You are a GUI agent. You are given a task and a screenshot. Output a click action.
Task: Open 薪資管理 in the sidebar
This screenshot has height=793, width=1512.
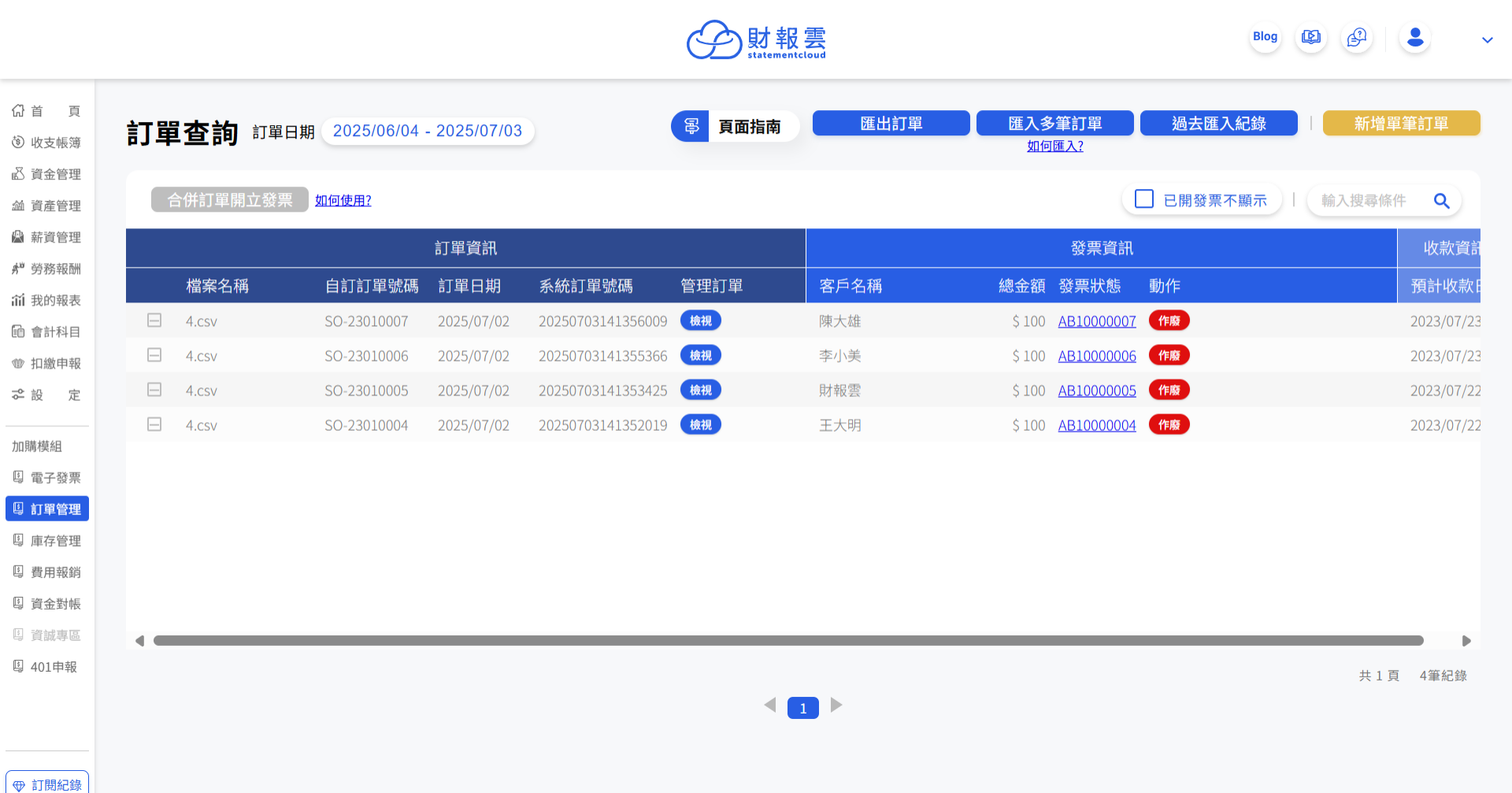coord(46,237)
